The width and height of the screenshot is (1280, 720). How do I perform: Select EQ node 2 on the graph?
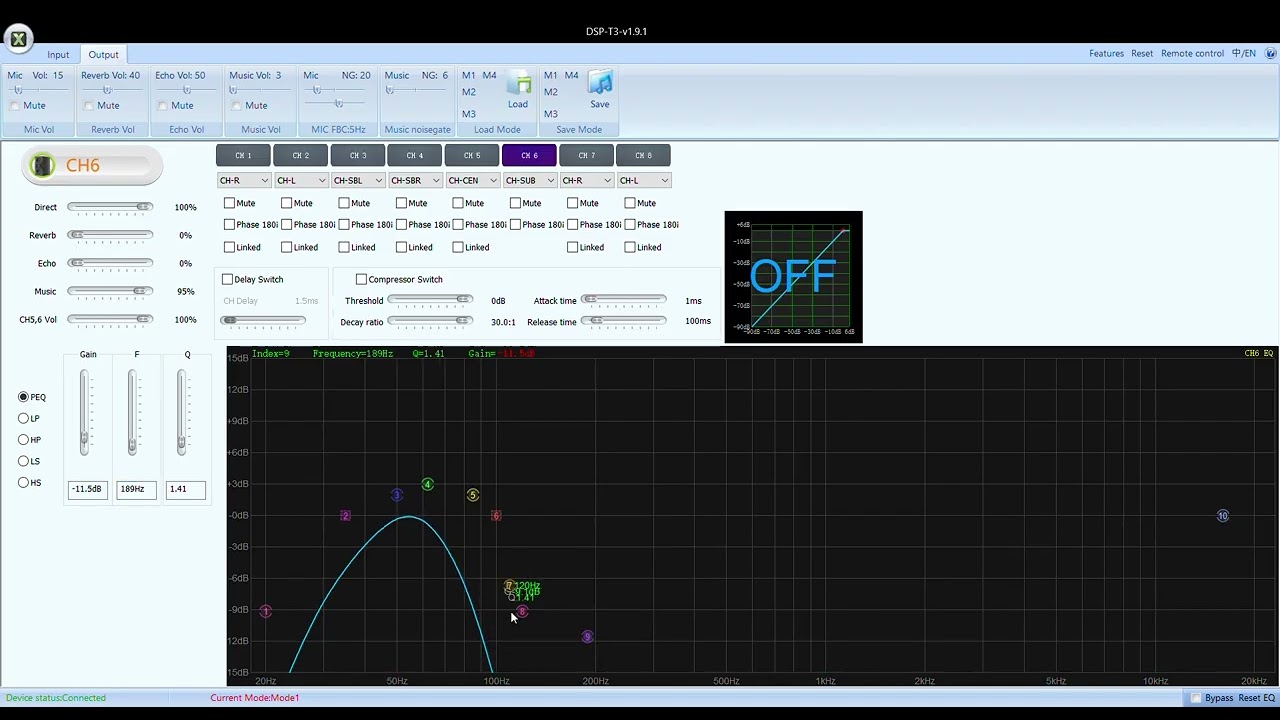[x=345, y=516]
